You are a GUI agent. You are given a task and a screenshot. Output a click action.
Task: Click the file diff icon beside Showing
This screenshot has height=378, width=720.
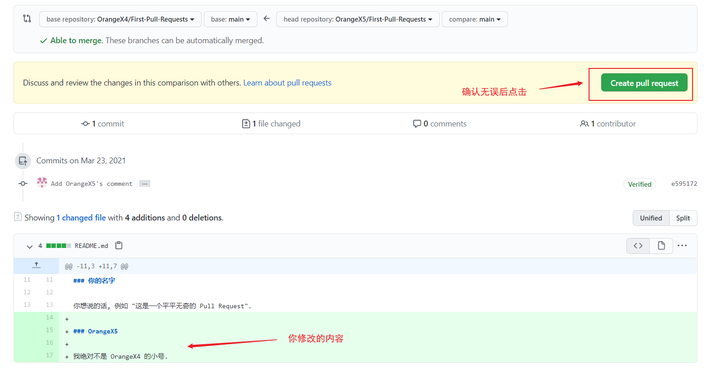[18, 216]
